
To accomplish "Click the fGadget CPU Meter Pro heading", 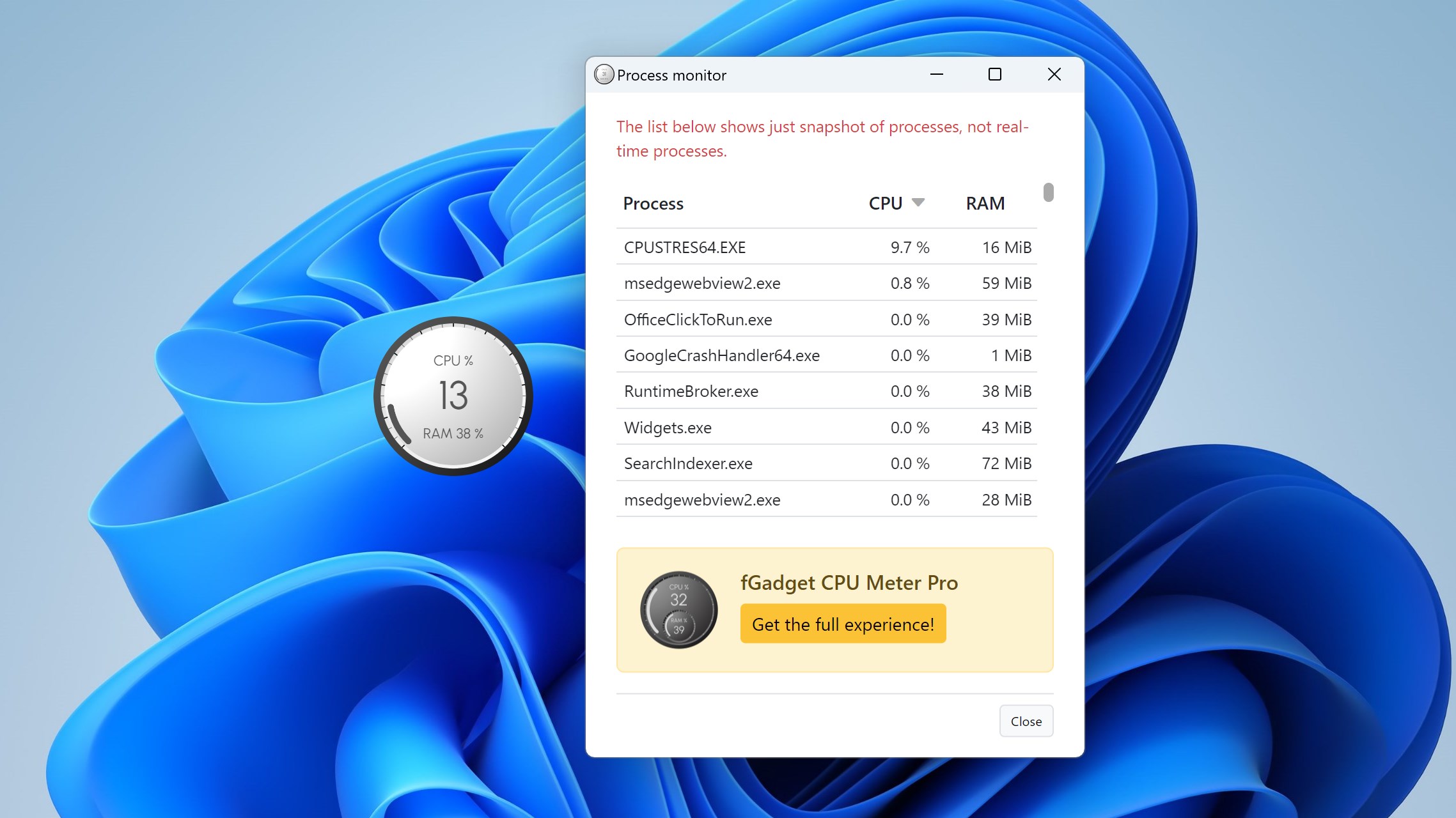I will coord(849,582).
